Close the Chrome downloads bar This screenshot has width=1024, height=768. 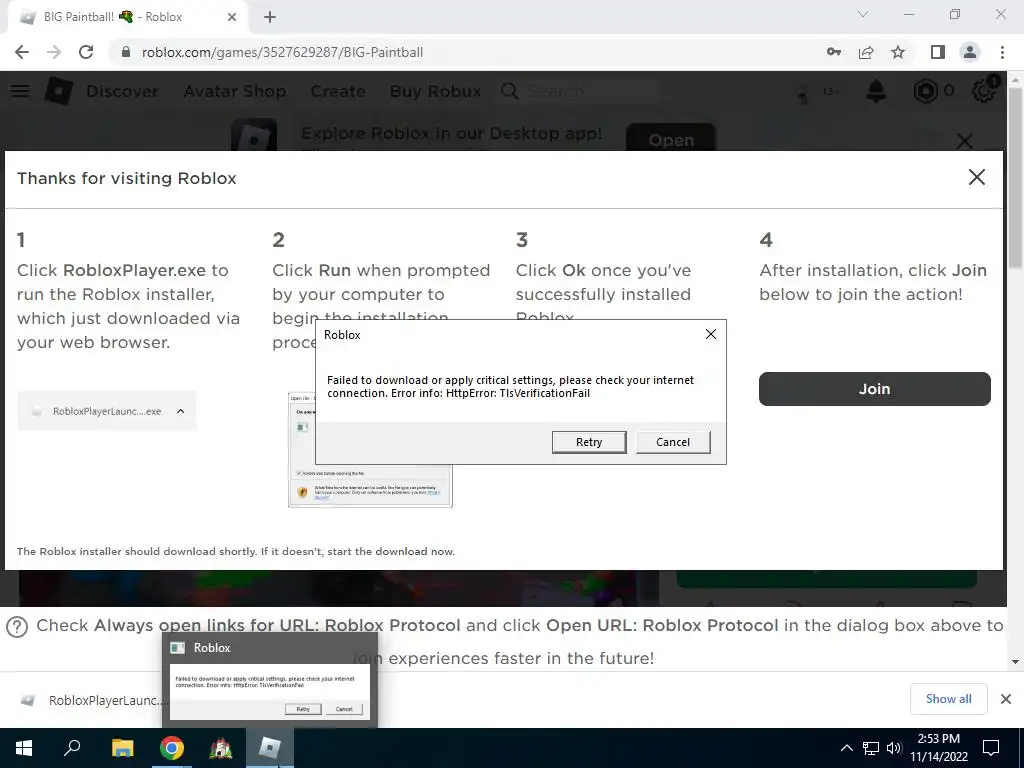1006,699
